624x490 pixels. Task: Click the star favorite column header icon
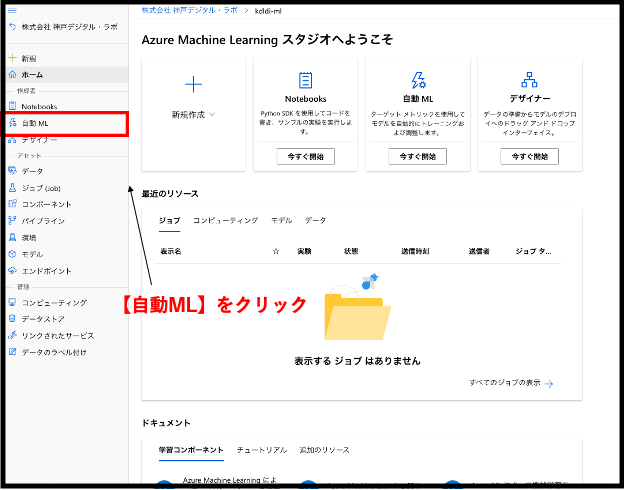click(276, 251)
